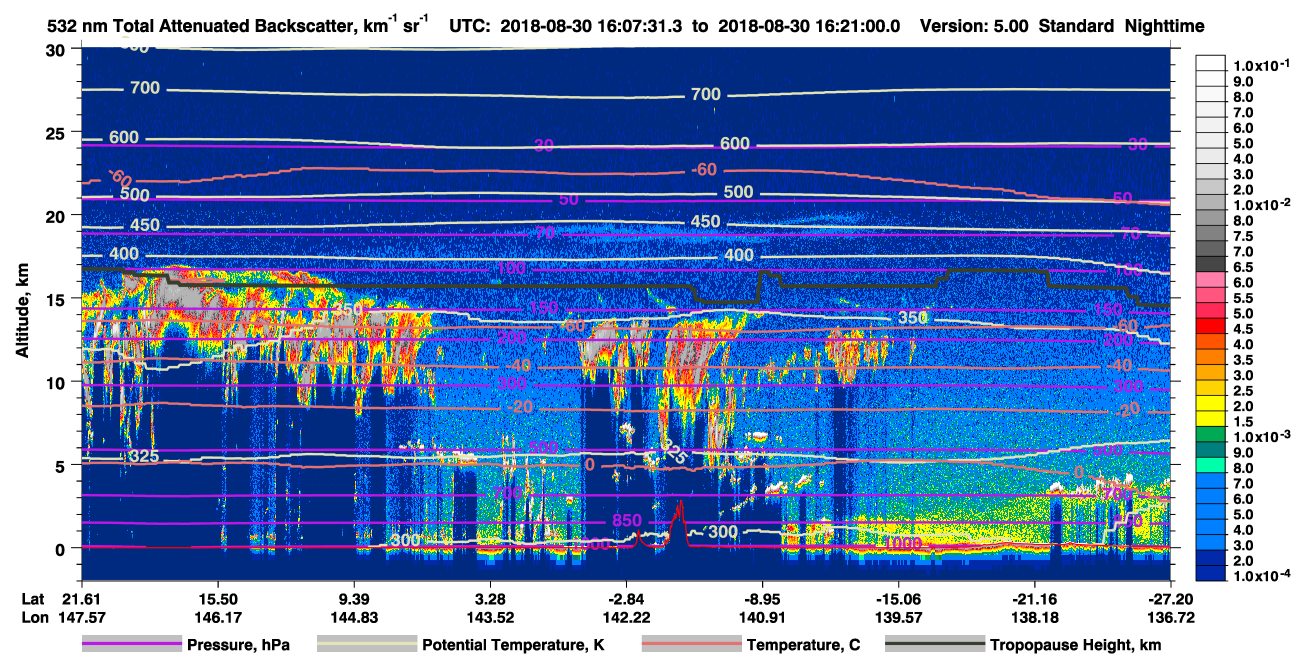The image size is (1300, 667).
Task: Click the altitude axis tick label 5
Action: click(62, 465)
